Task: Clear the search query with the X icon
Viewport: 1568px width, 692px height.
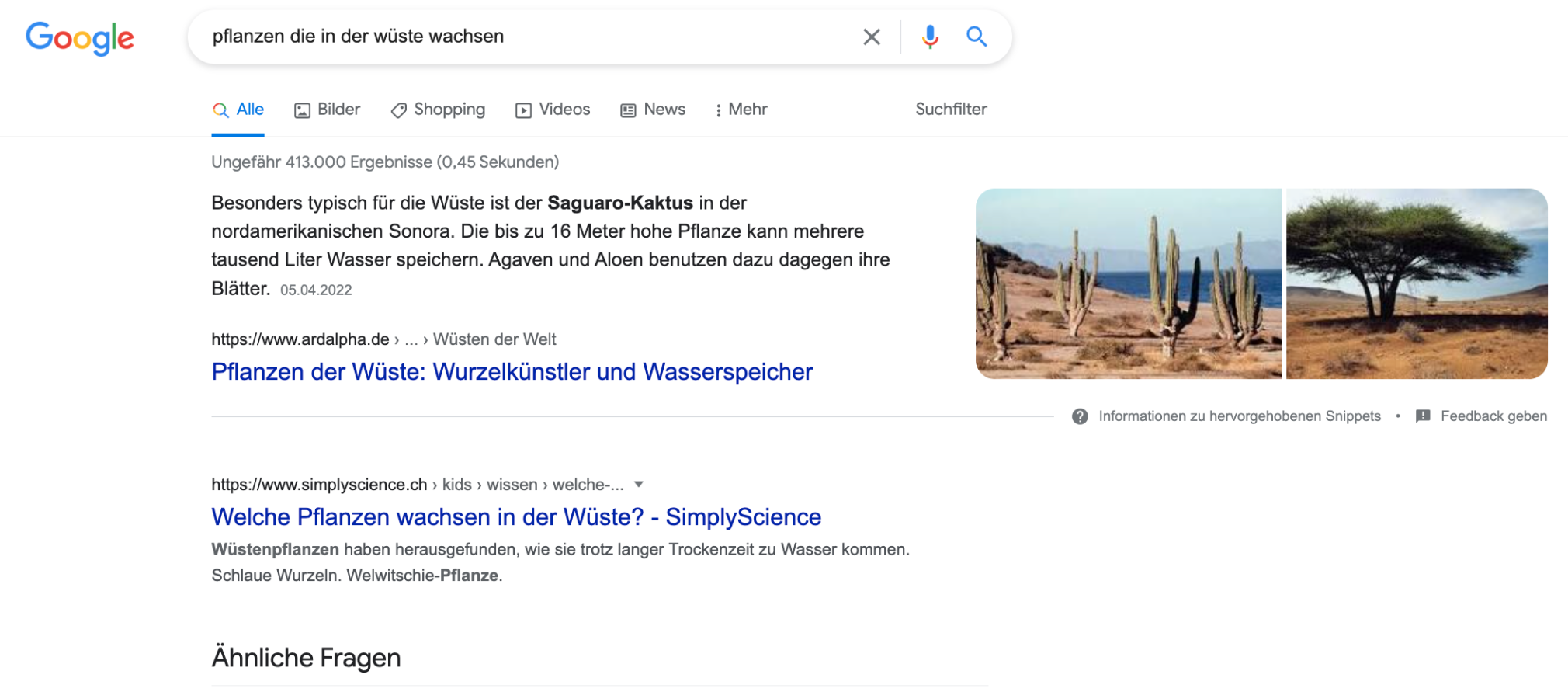Action: [871, 36]
